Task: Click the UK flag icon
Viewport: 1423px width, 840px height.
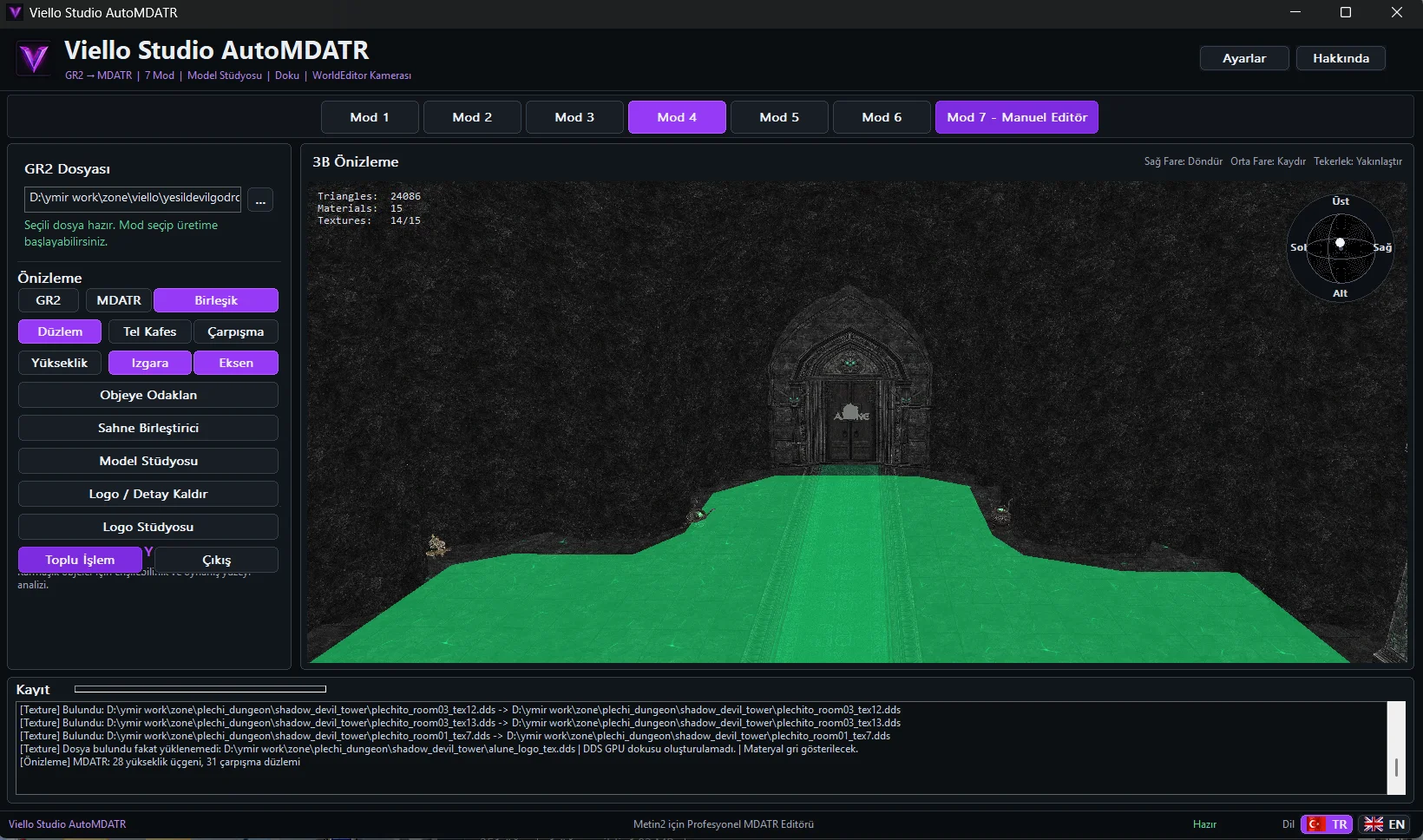Action: click(1374, 824)
